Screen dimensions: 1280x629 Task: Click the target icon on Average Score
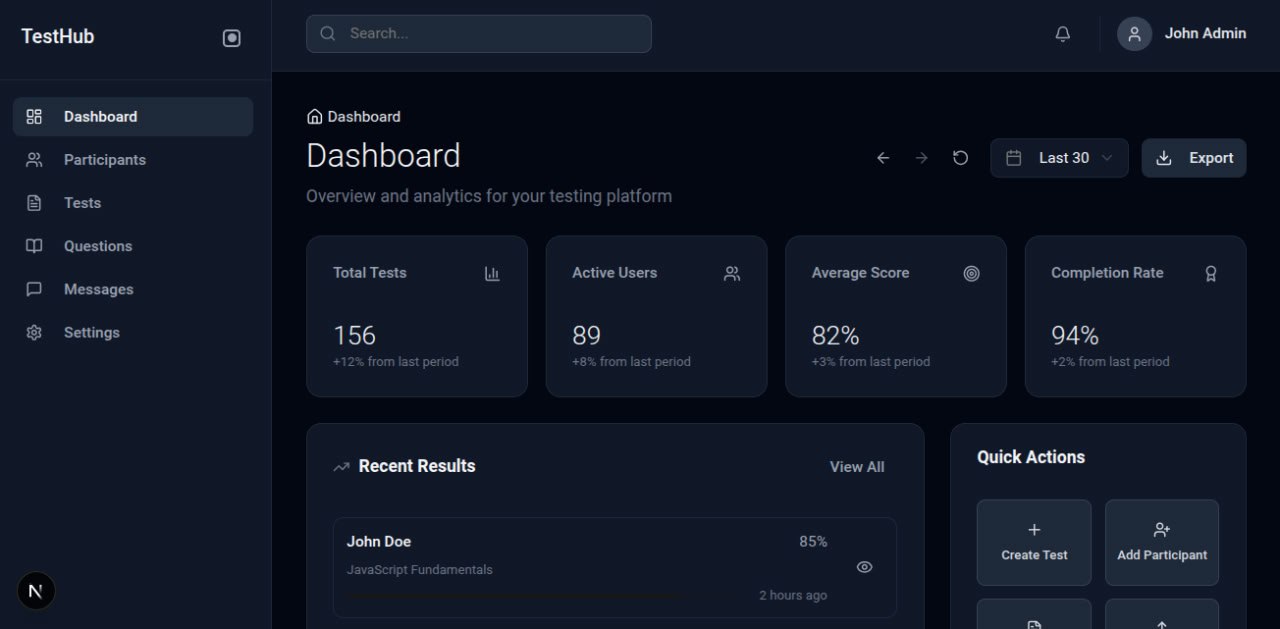[971, 273]
